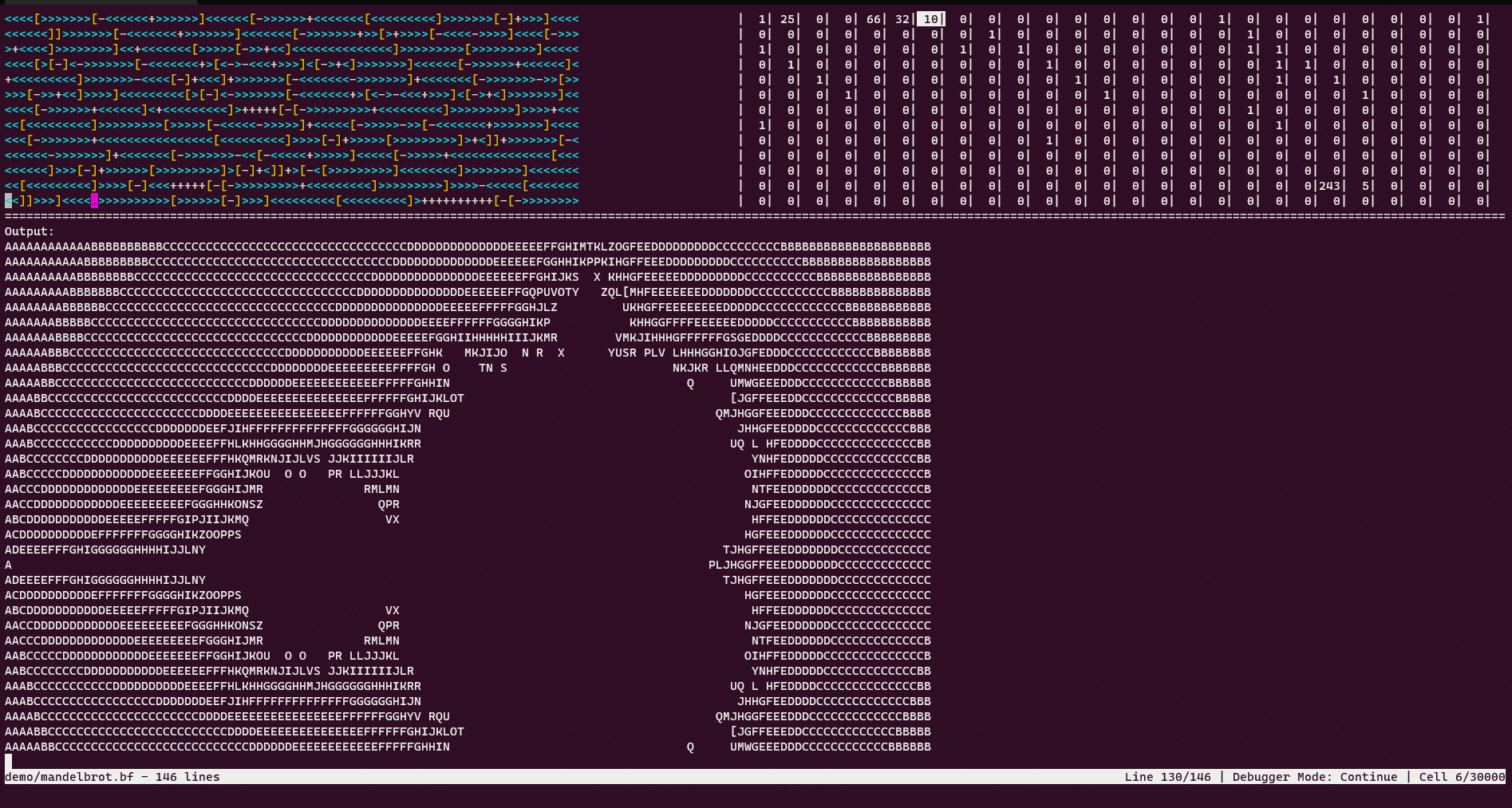Click the block cursor below the last output line
1512x808 pixels.
tap(8, 762)
